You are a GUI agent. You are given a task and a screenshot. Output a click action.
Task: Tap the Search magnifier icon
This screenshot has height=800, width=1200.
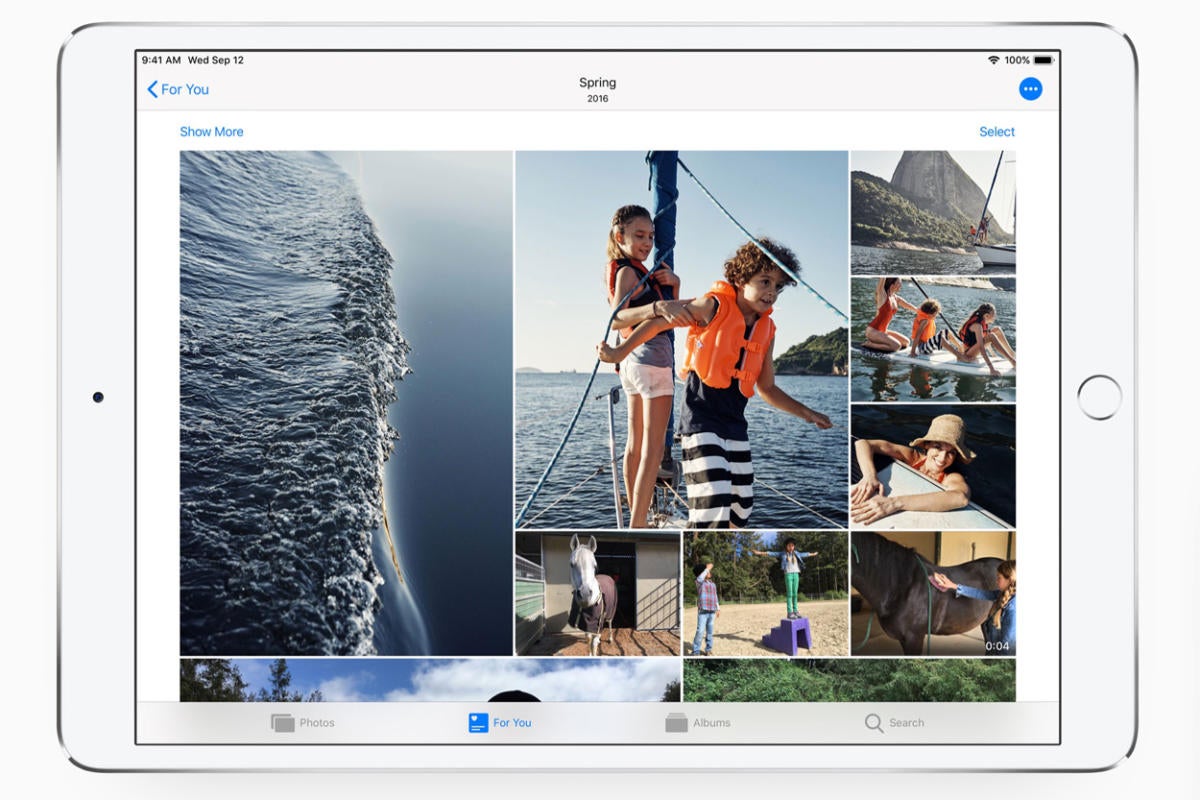[874, 722]
